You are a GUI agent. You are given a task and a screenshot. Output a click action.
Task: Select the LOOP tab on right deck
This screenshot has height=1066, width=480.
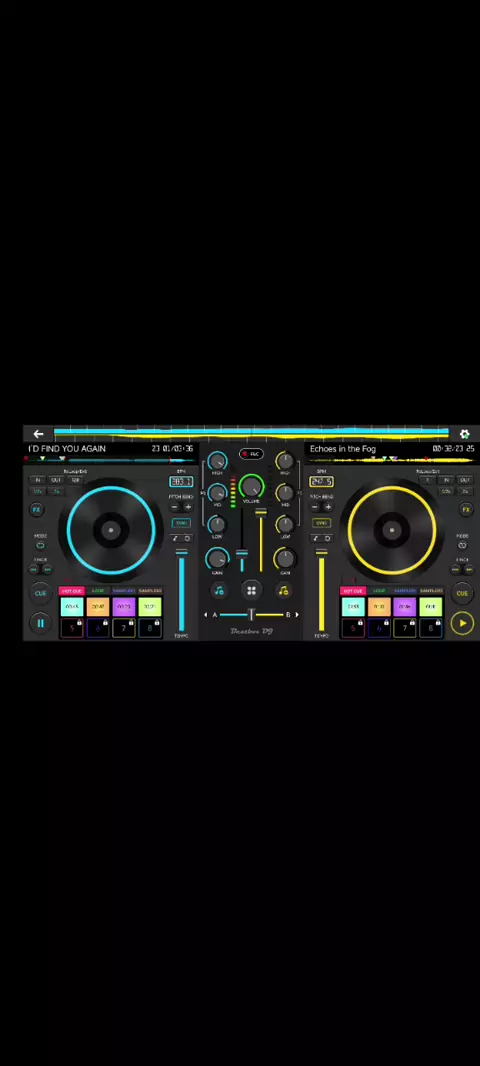click(x=379, y=591)
